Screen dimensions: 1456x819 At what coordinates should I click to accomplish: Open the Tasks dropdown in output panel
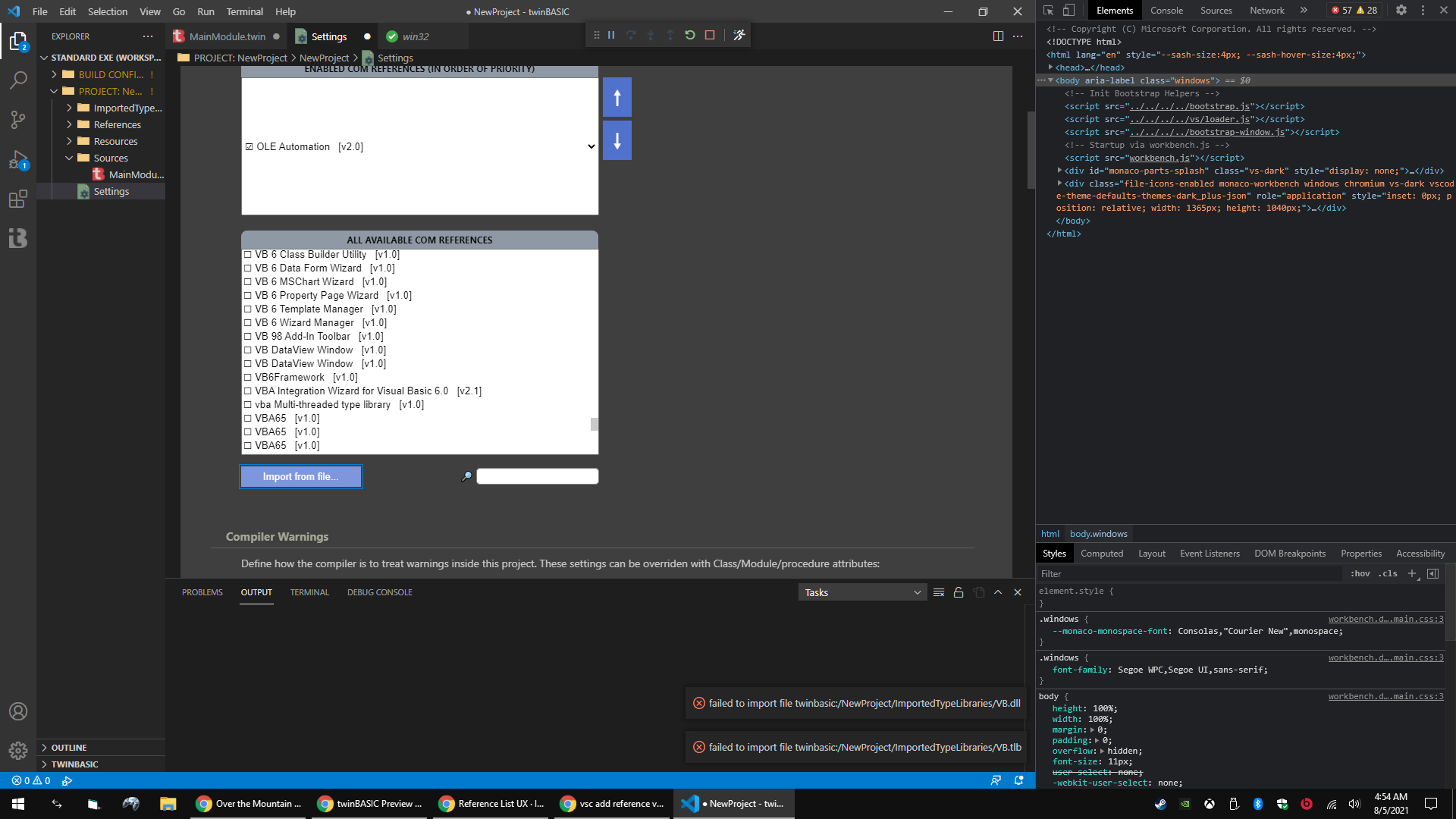[x=862, y=592]
